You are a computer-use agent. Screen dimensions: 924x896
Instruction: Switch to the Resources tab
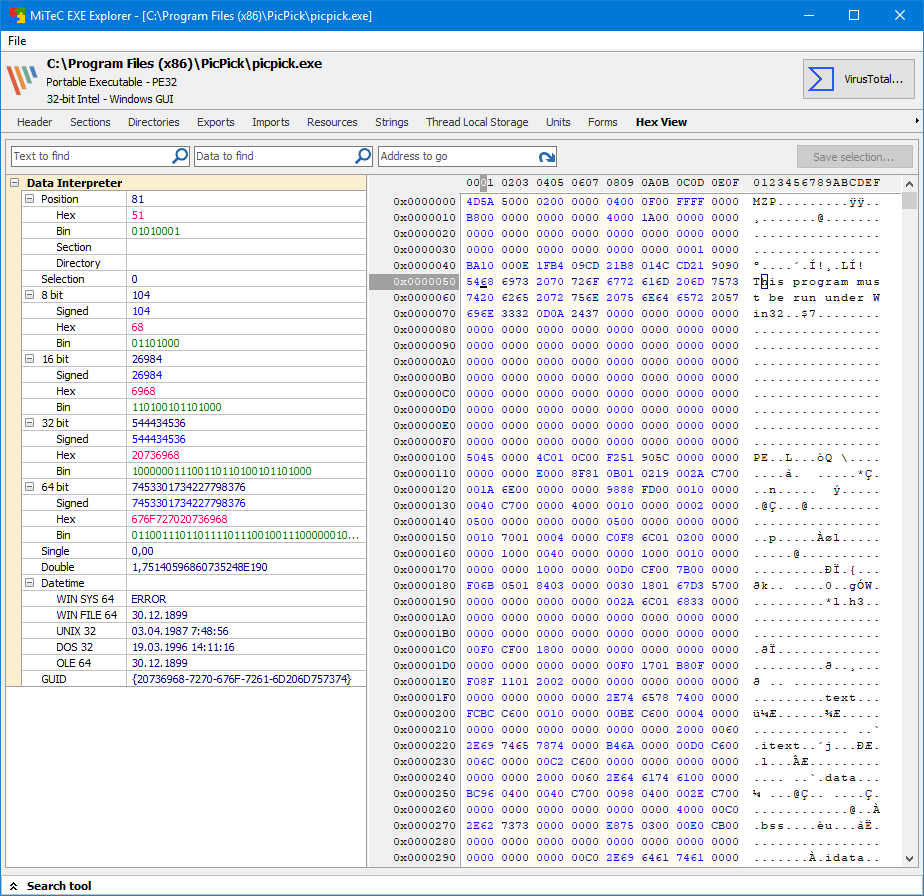(x=332, y=122)
